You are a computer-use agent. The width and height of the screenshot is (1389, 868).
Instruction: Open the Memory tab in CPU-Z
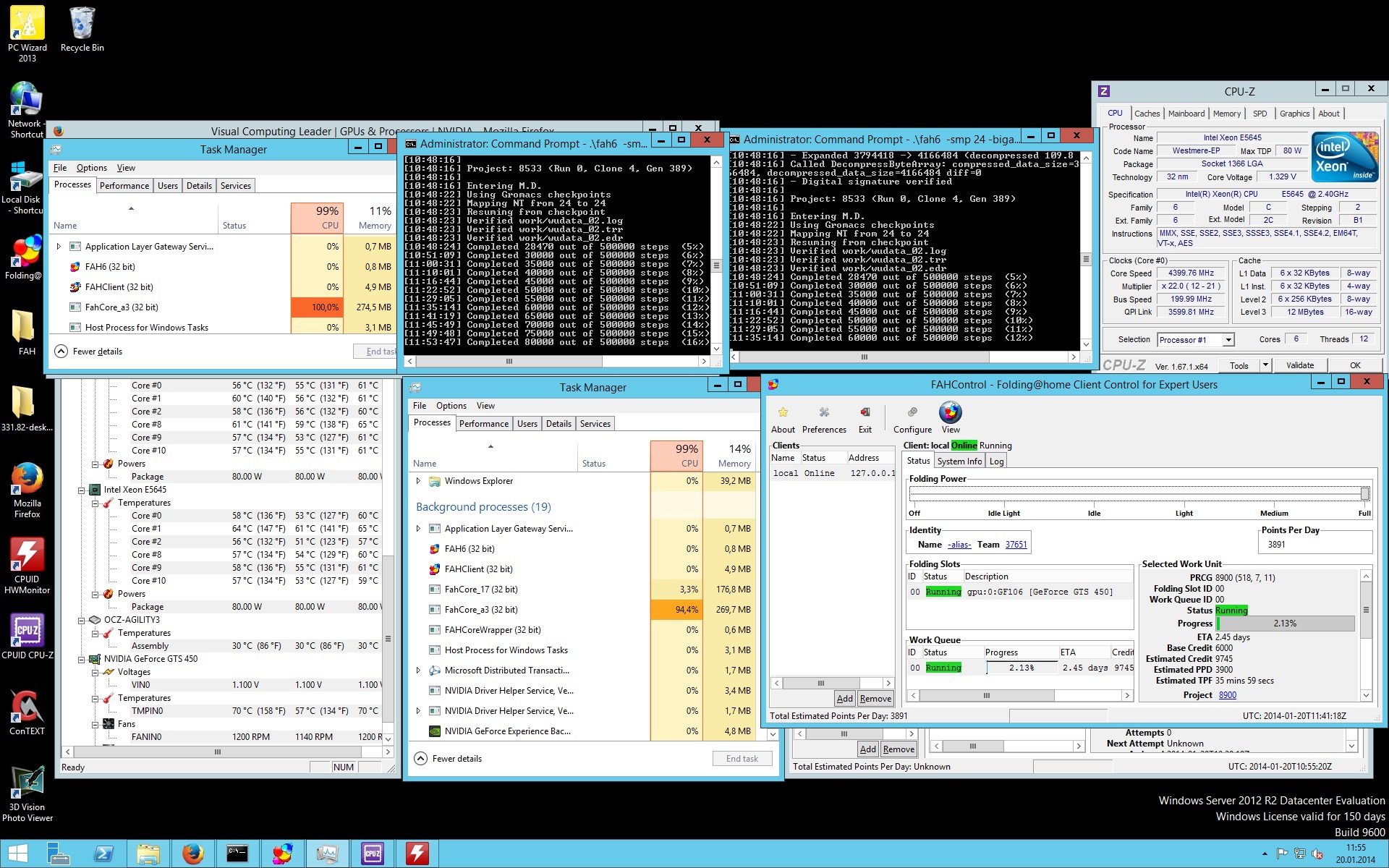click(1227, 114)
